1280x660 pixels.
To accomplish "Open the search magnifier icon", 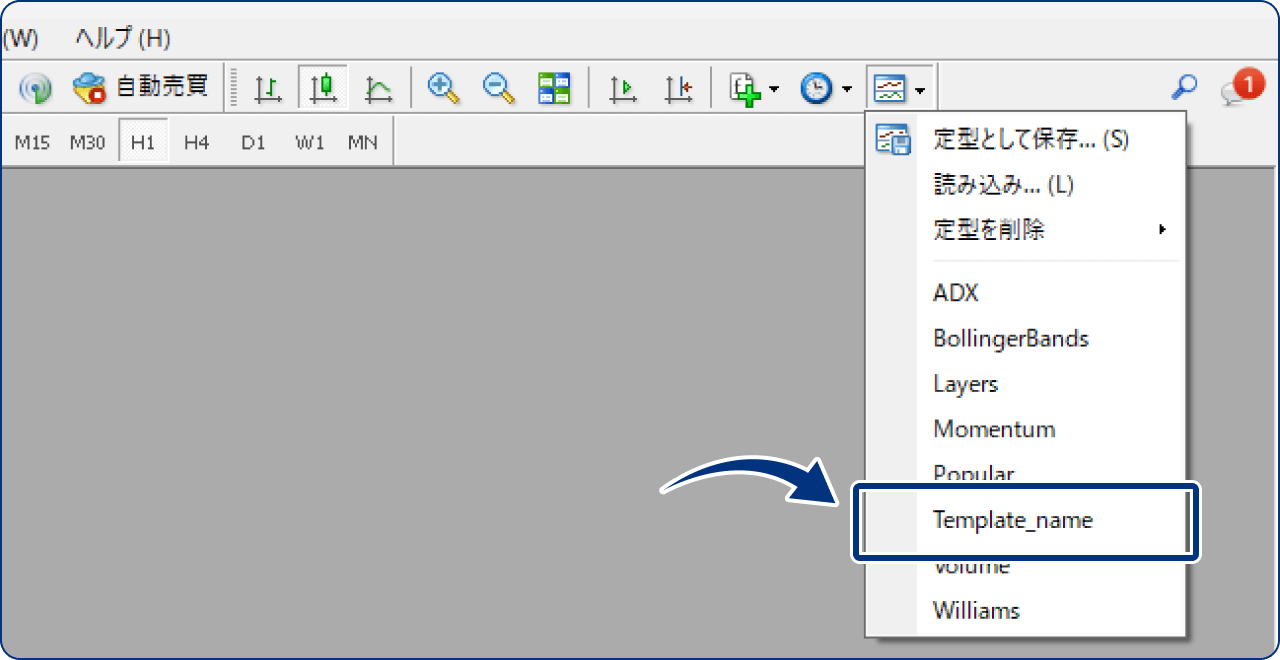I will 1184,88.
